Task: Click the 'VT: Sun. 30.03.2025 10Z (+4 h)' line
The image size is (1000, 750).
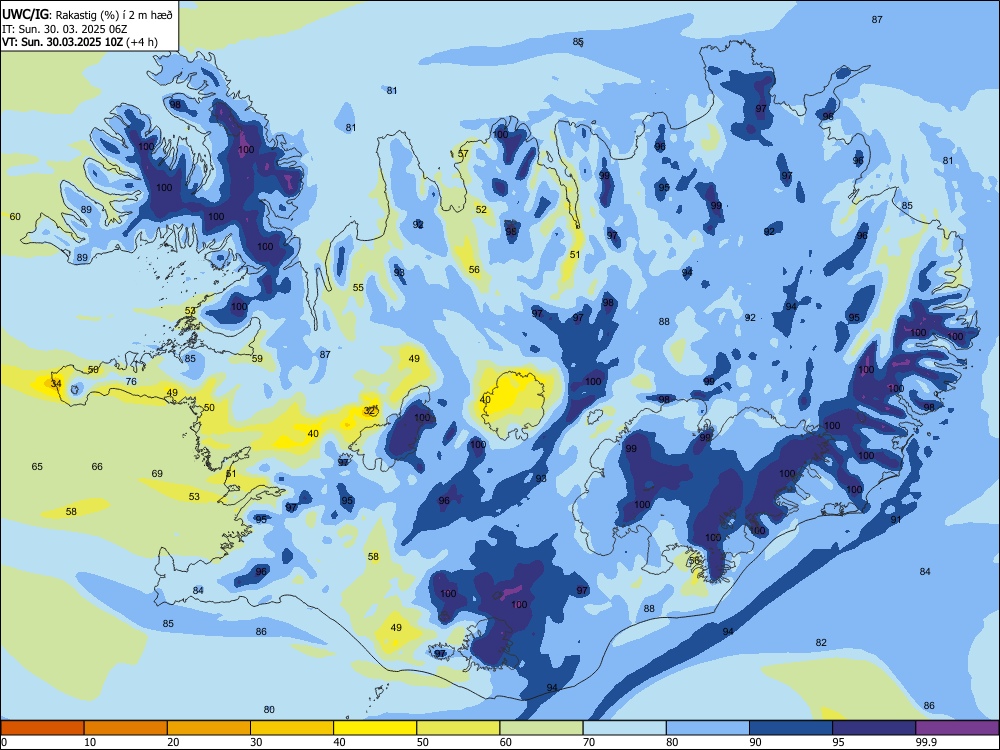Action: click(x=80, y=42)
